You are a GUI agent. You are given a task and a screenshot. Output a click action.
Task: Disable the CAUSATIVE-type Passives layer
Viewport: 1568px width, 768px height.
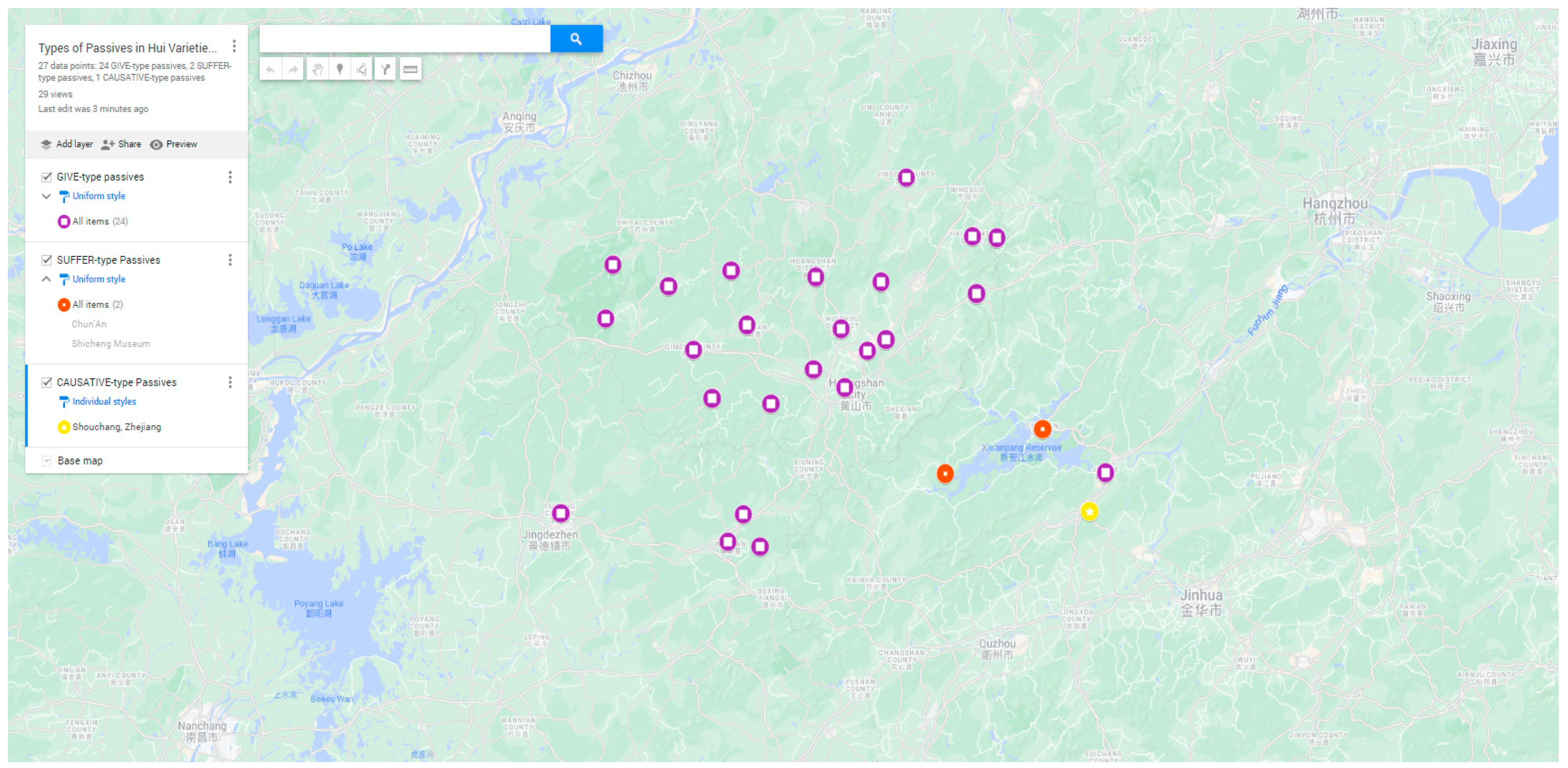click(47, 383)
